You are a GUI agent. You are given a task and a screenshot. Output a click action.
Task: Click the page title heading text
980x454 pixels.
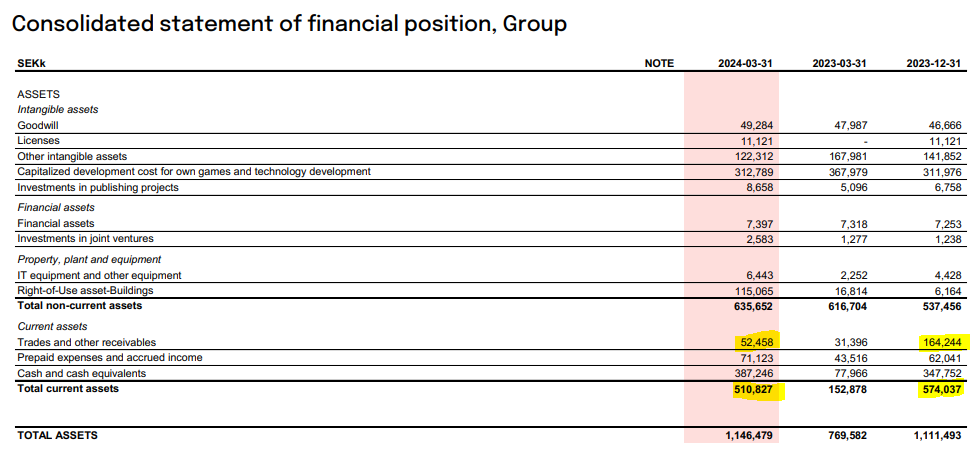(289, 24)
